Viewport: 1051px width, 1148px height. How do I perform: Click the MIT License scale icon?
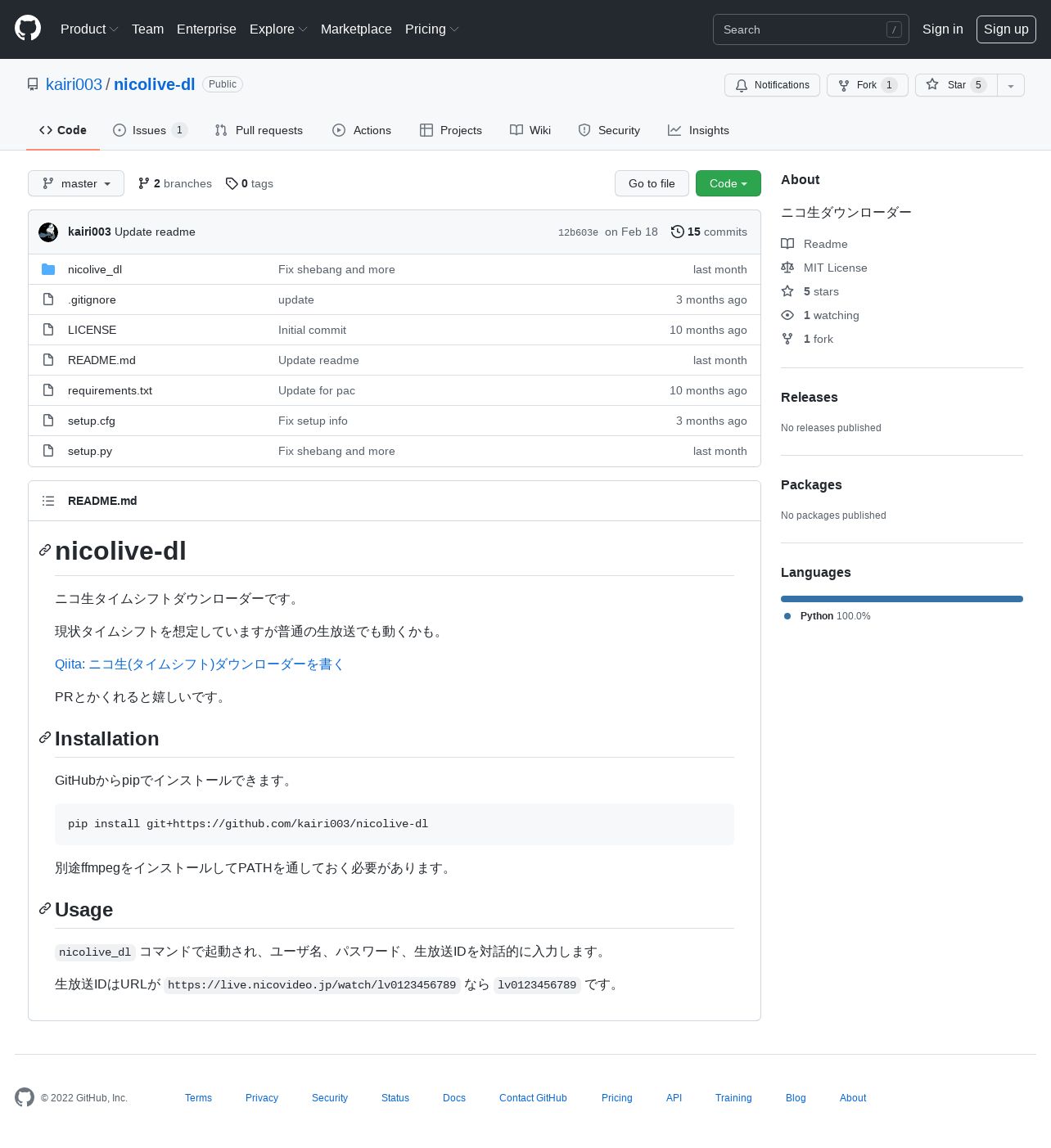(x=787, y=268)
